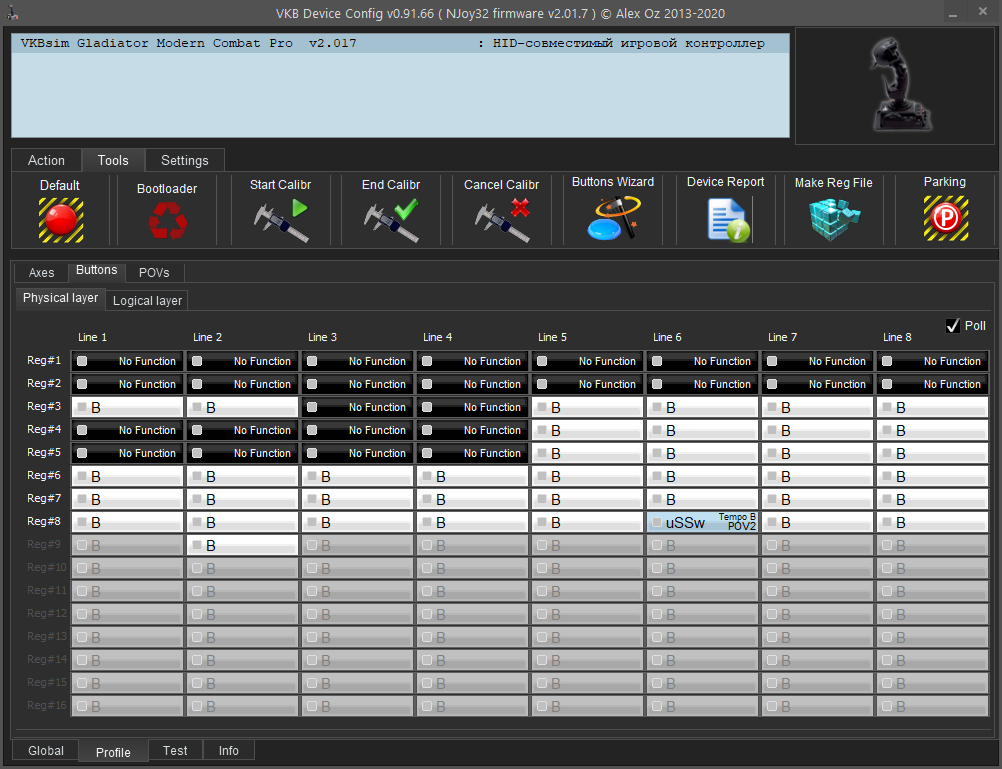Image resolution: width=1002 pixels, height=769 pixels.
Task: Switch to the Action tab
Action: coord(46,160)
